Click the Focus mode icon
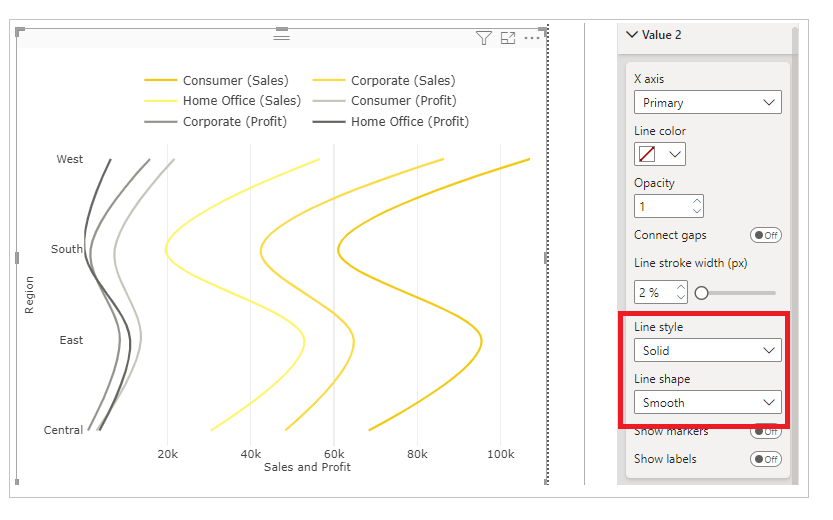This screenshot has height=520, width=833. [508, 38]
